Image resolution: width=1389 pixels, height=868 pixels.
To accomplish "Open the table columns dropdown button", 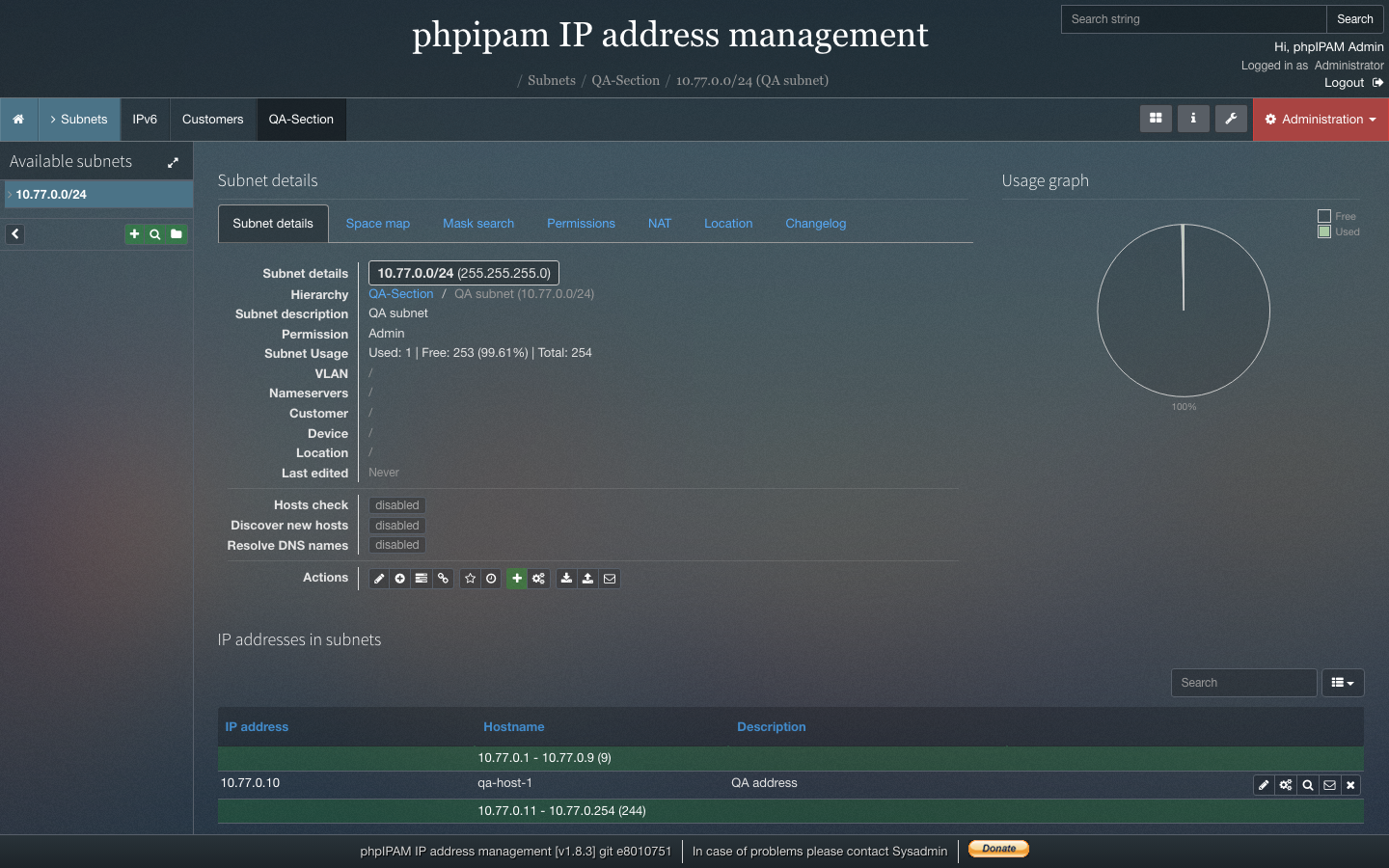I will [x=1343, y=683].
